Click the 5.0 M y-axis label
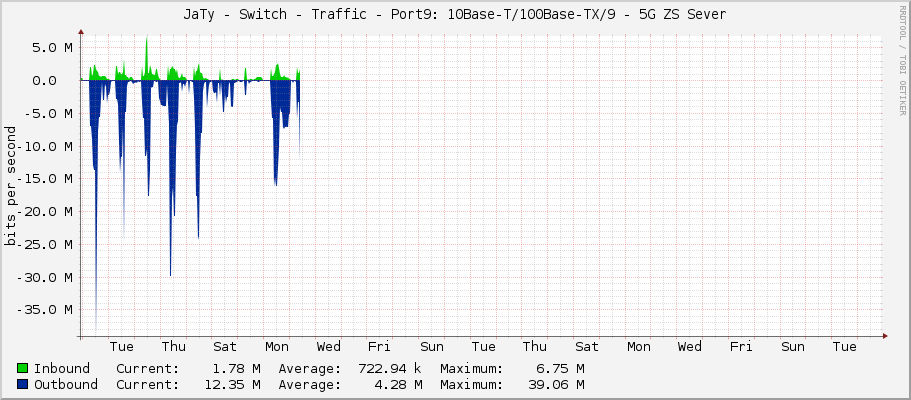 pos(53,47)
